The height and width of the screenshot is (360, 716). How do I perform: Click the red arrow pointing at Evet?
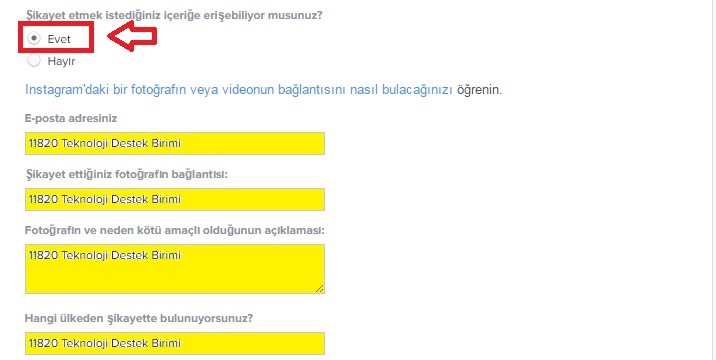132,36
